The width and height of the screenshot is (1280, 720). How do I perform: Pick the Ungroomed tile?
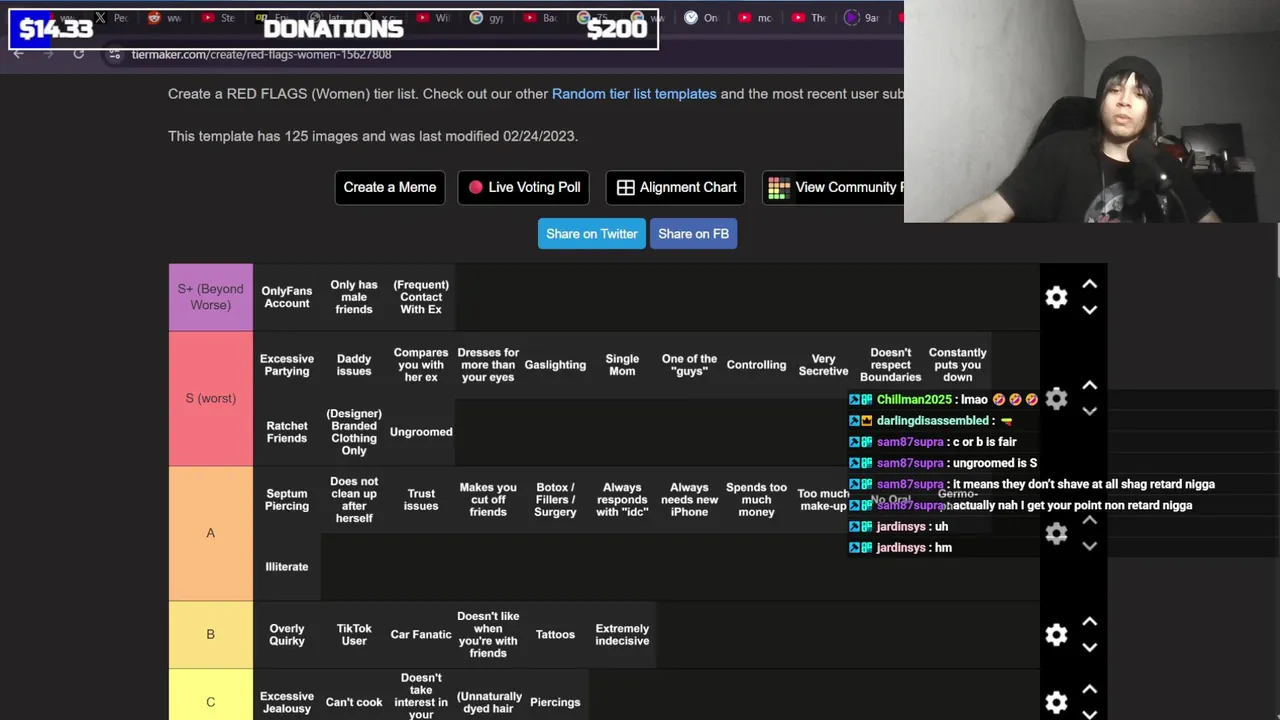click(421, 432)
